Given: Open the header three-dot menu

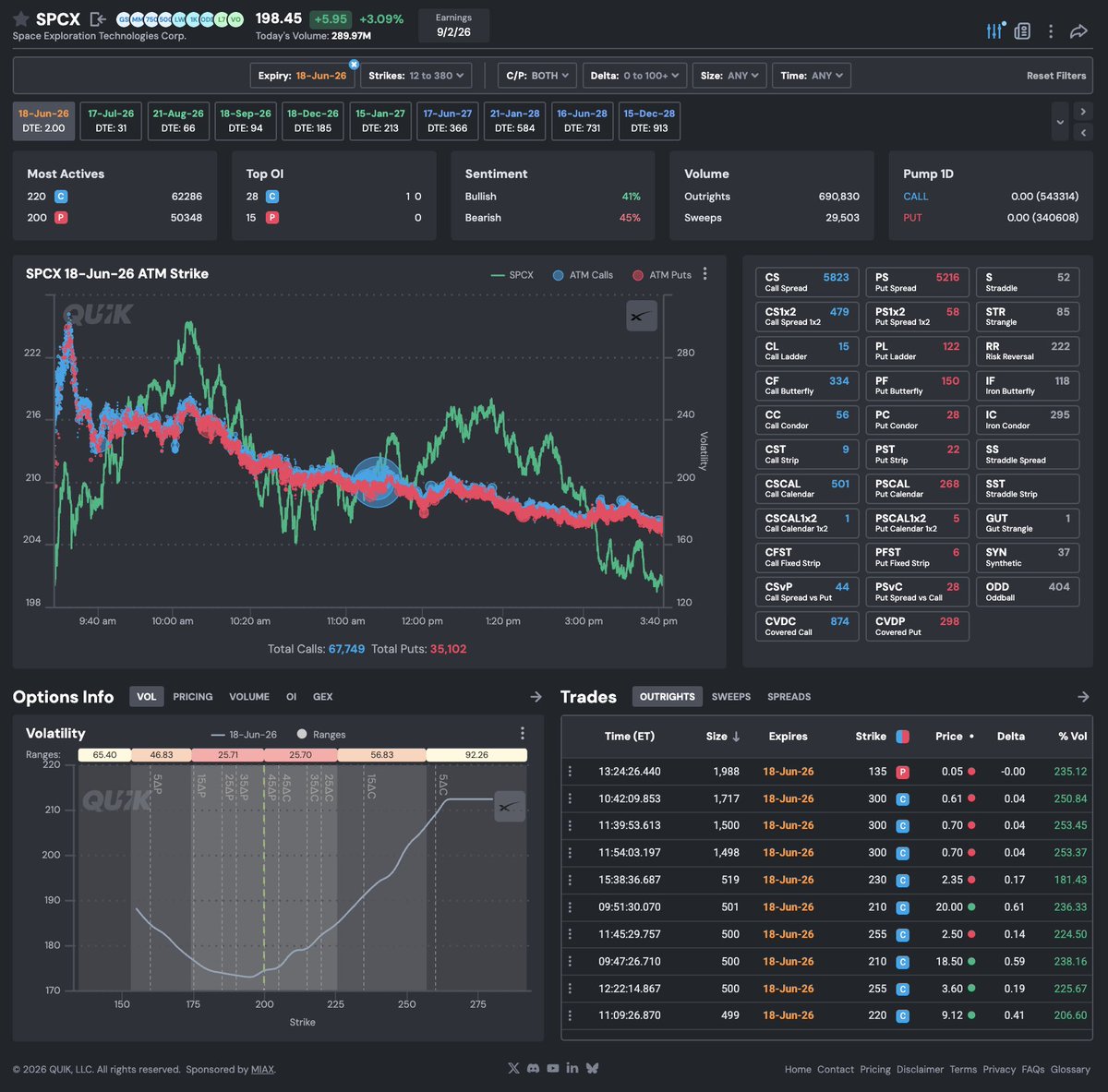Looking at the screenshot, I should tap(1051, 31).
